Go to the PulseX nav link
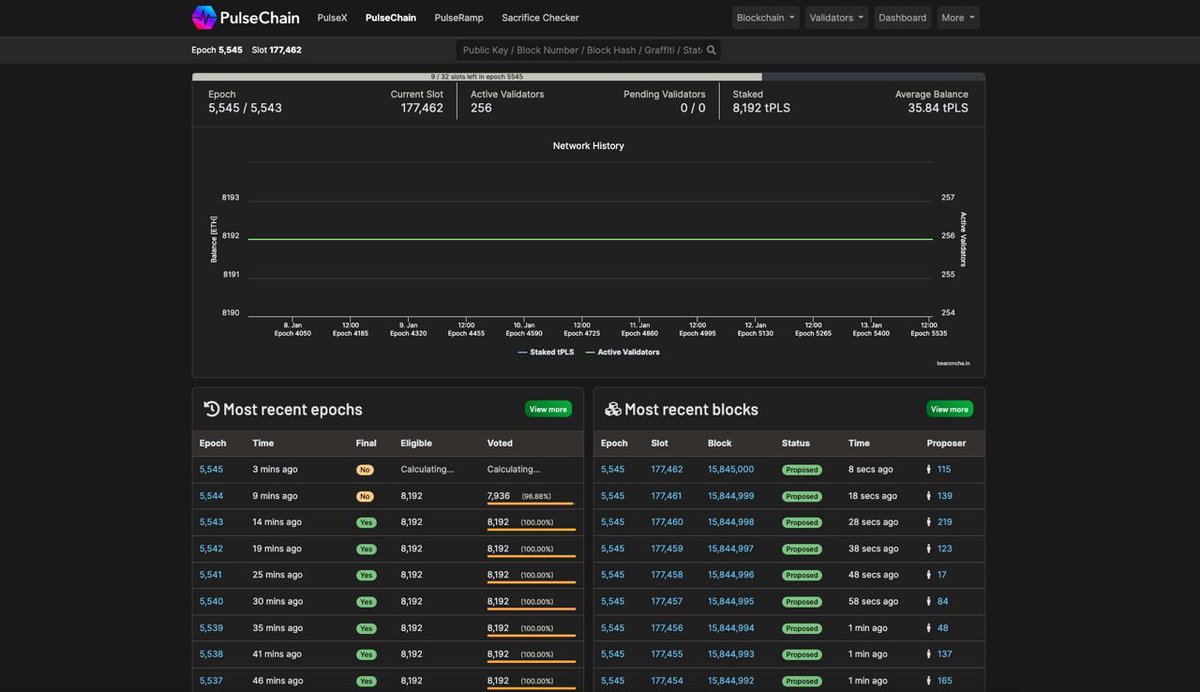1200x692 pixels. pos(332,18)
